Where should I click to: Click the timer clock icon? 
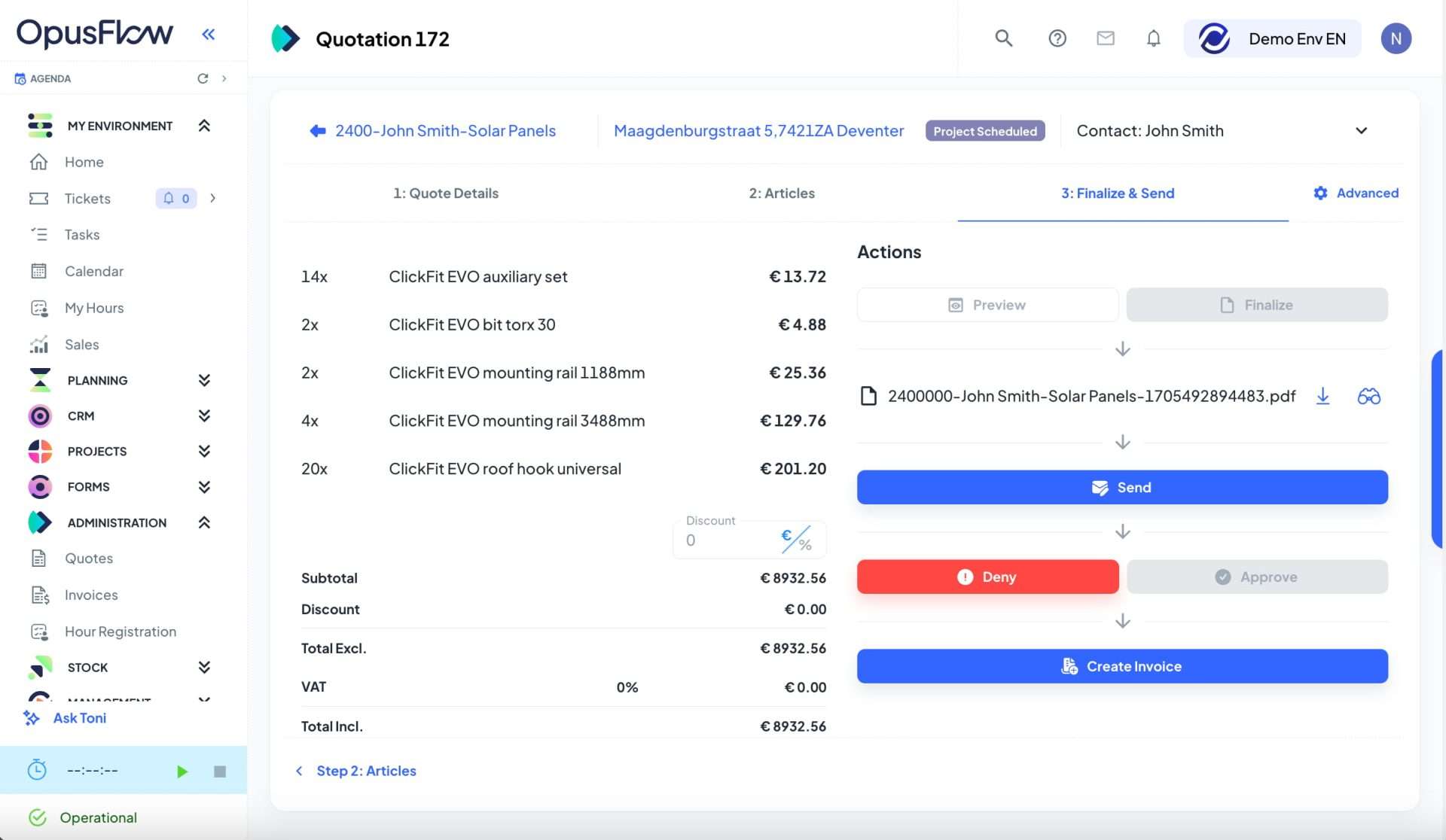point(37,769)
